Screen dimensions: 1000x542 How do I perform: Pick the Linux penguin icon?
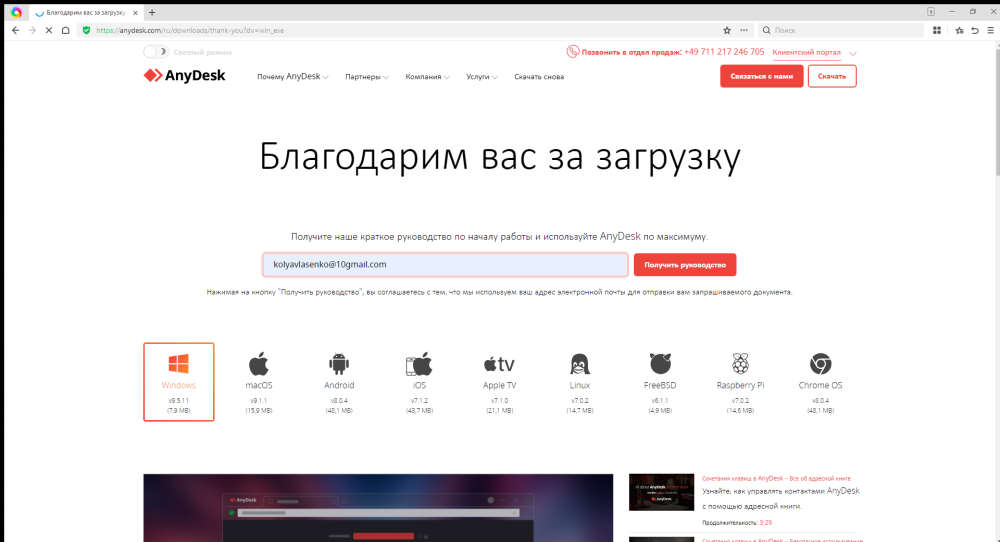click(580, 363)
